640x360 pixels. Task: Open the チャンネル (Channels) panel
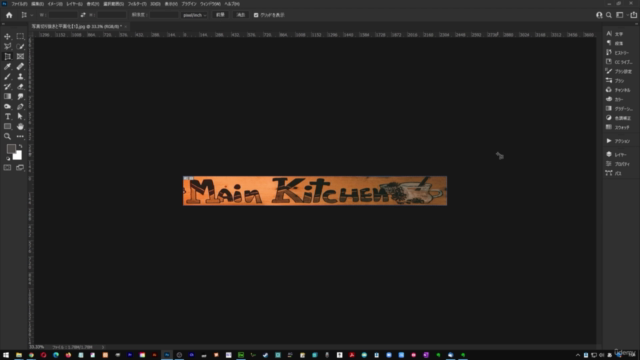(619, 90)
